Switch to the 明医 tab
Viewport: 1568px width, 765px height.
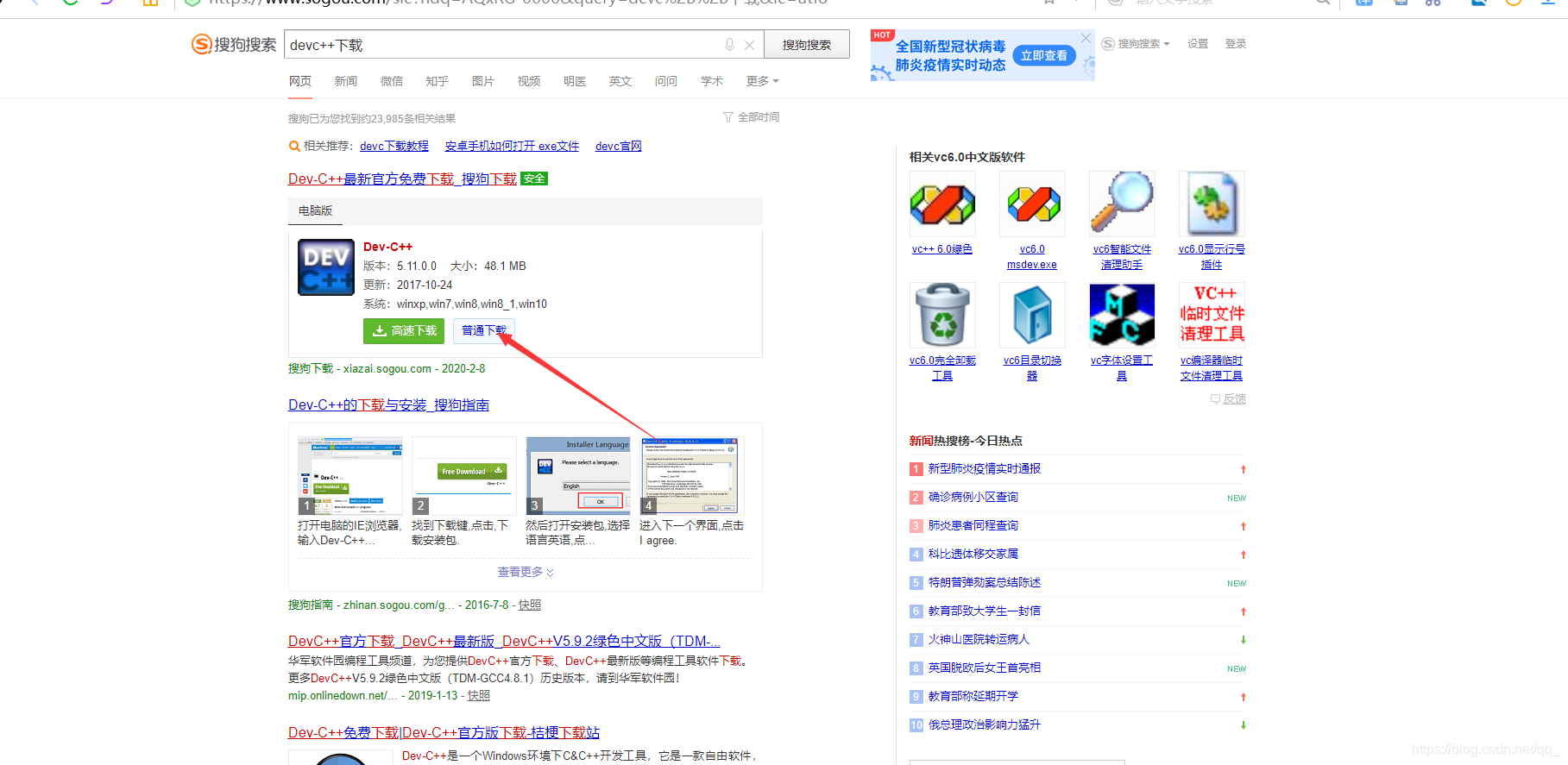pyautogui.click(x=575, y=81)
